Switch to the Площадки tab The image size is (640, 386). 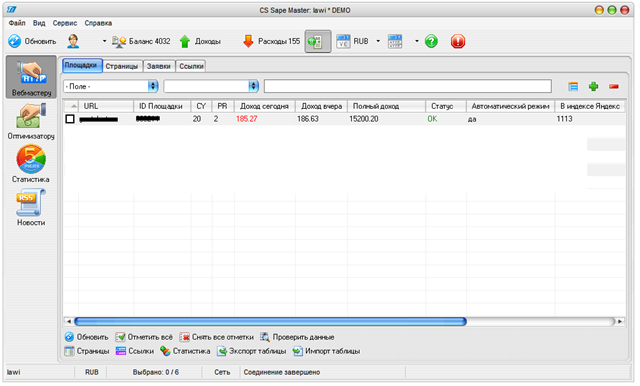pos(82,66)
